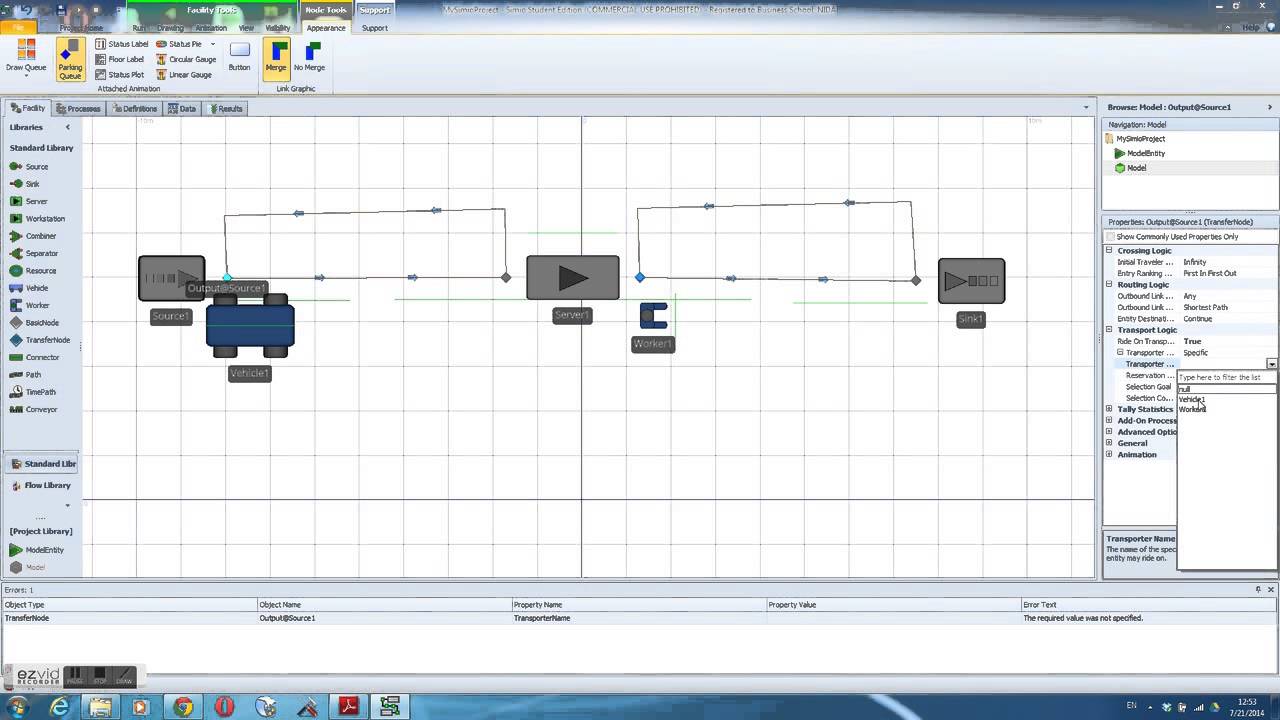This screenshot has height=720, width=1280.
Task: Pick Resource from the Standard Library
Action: click(33, 271)
